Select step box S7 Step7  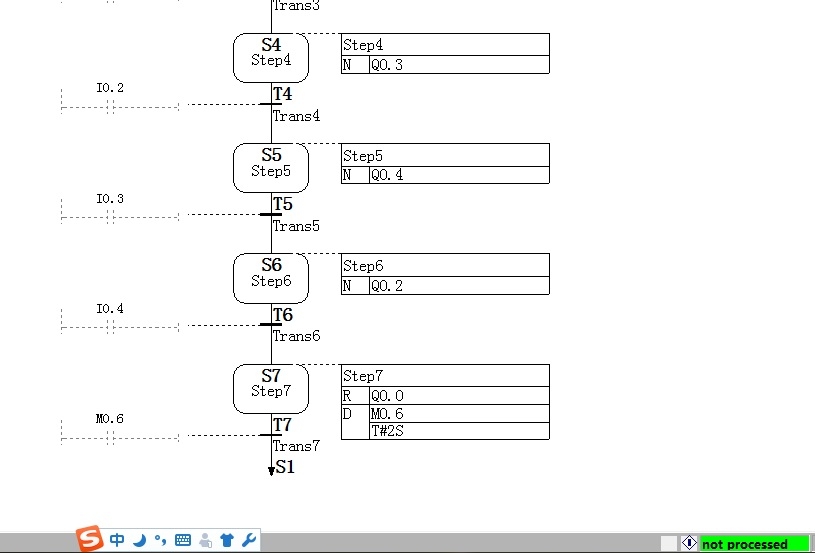coord(271,389)
